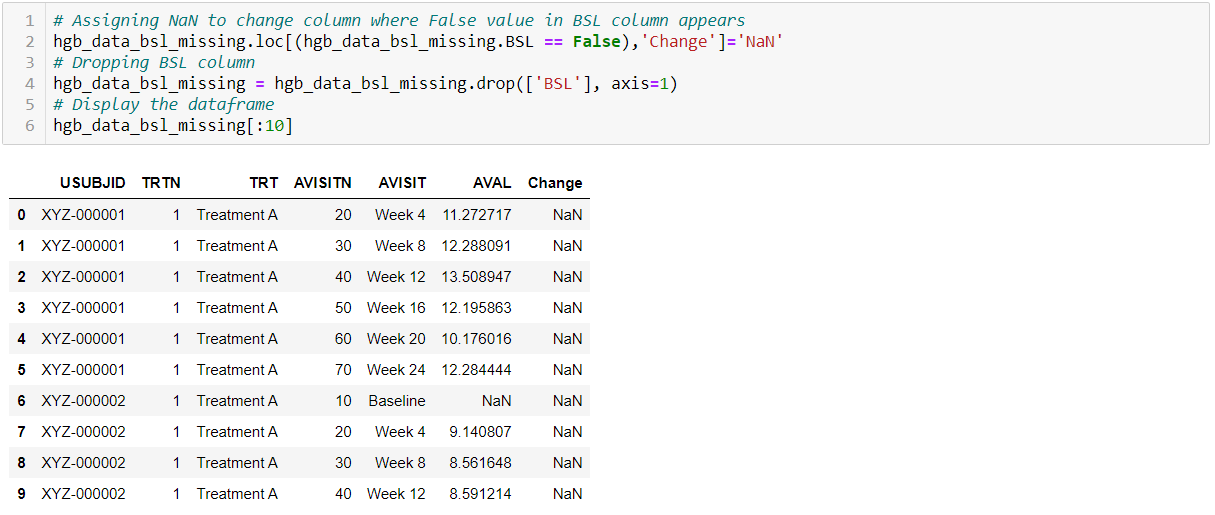Screen dimensions: 1215x515
Task: Click the TRT column header
Action: pos(264,183)
